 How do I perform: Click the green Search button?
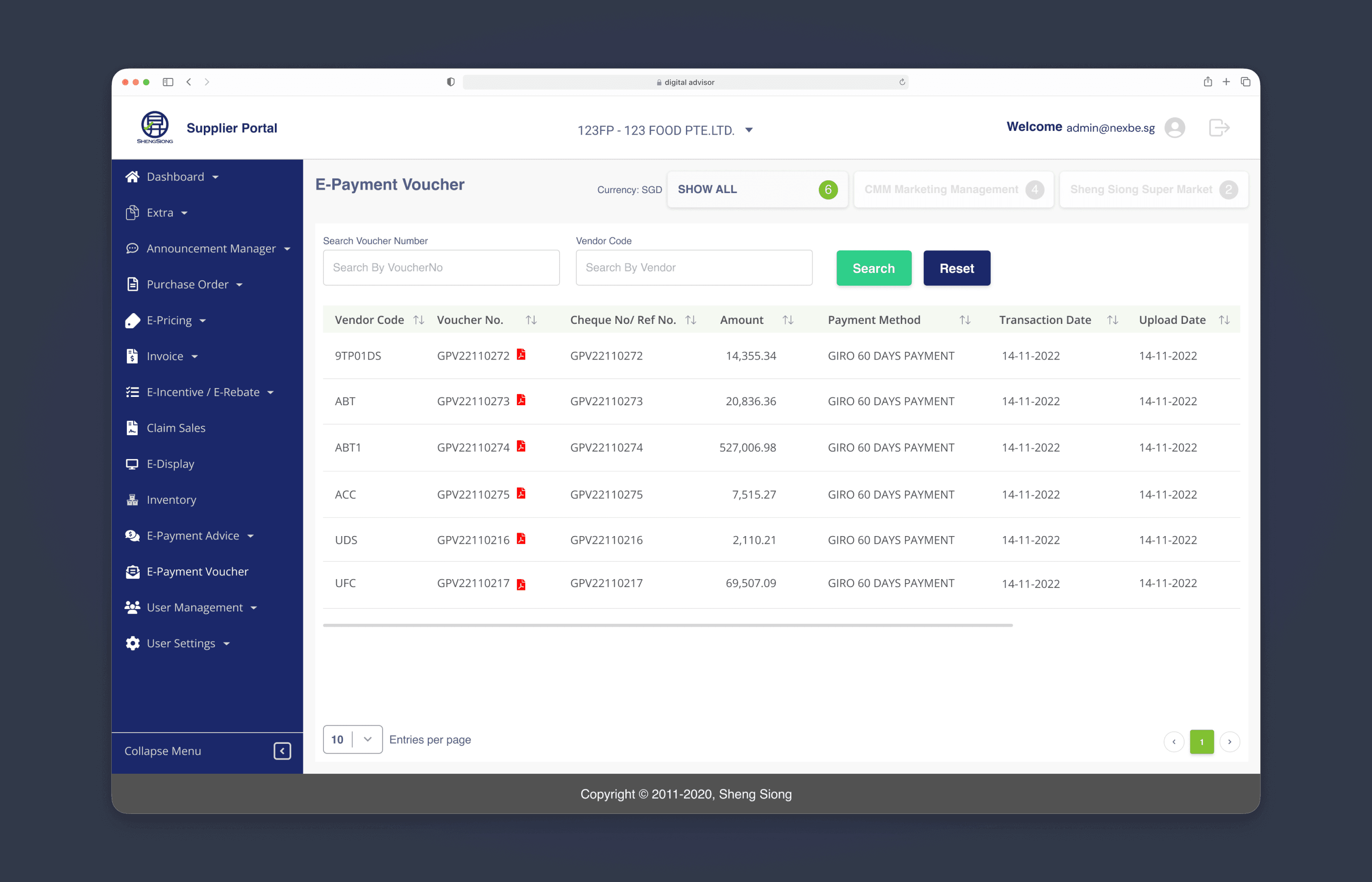(873, 268)
